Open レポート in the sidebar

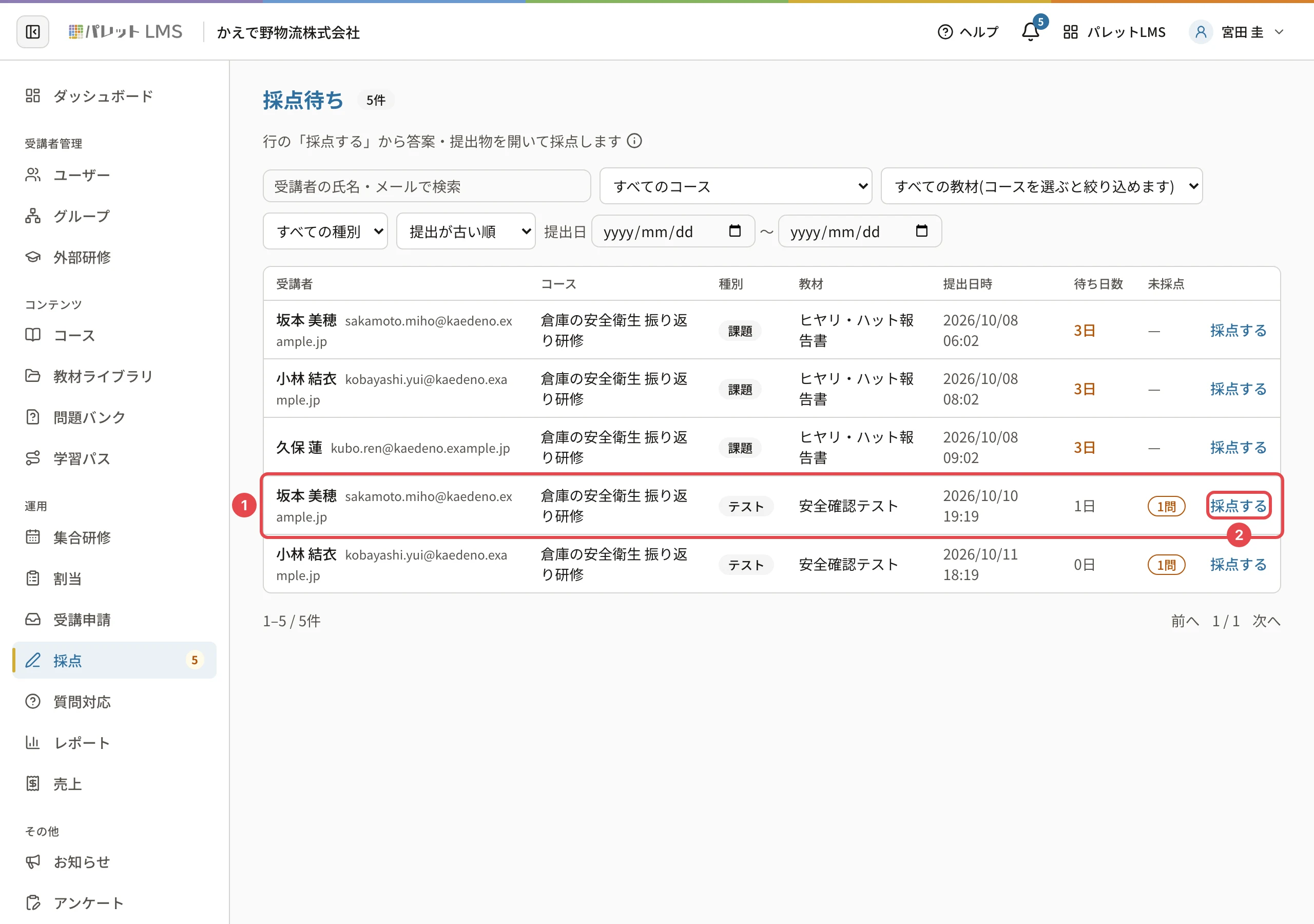[114, 742]
